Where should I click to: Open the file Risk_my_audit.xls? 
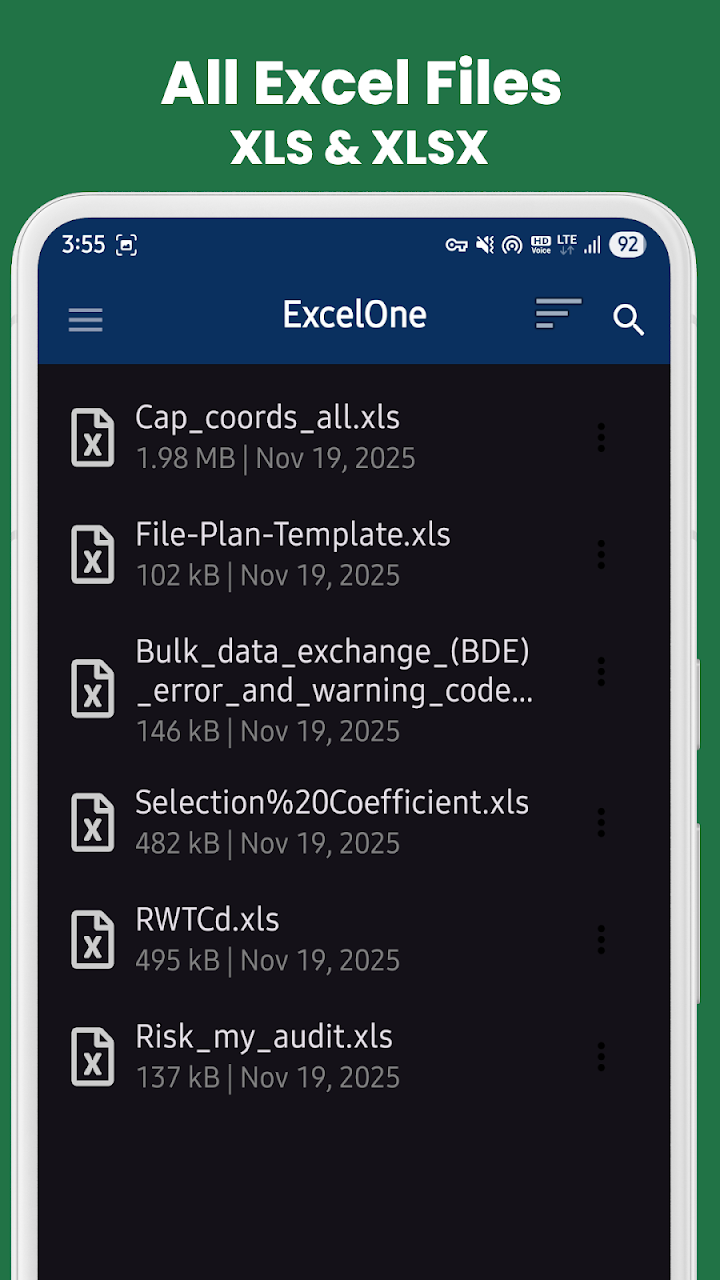(354, 1057)
